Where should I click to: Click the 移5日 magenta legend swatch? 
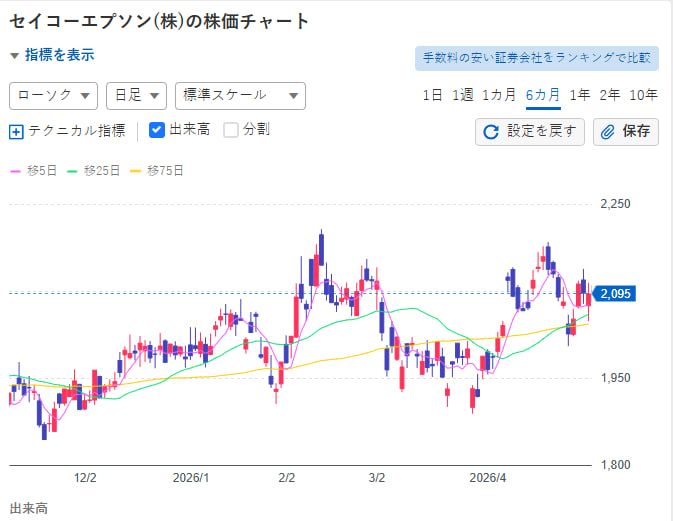(15, 171)
